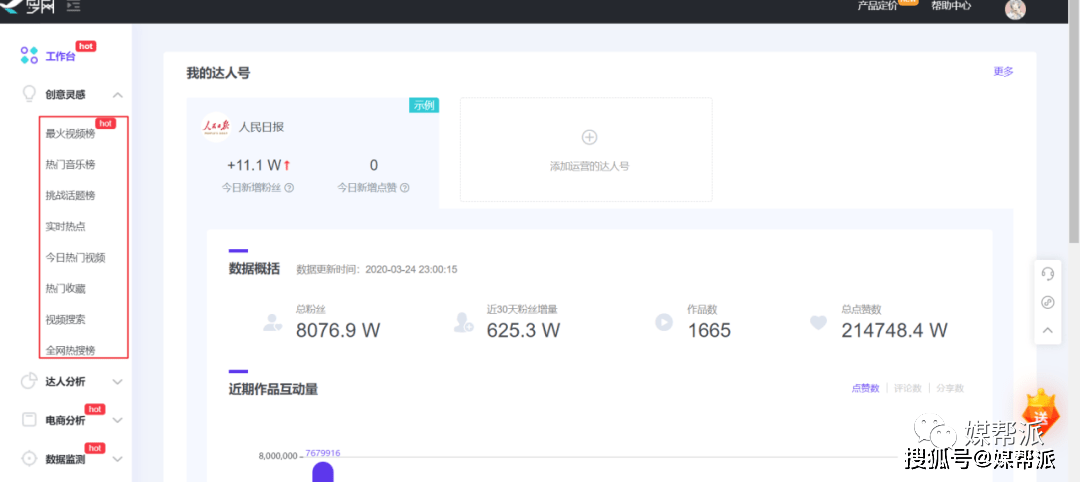Expand the 电商分析 section chevron
Image resolution: width=1080 pixels, height=482 pixels.
tap(118, 420)
